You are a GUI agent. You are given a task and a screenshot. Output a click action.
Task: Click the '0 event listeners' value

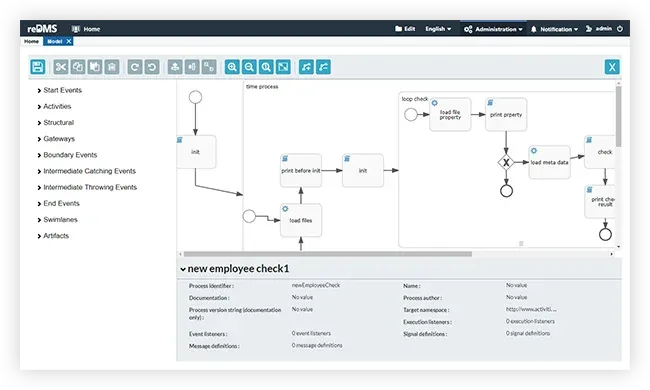(311, 333)
